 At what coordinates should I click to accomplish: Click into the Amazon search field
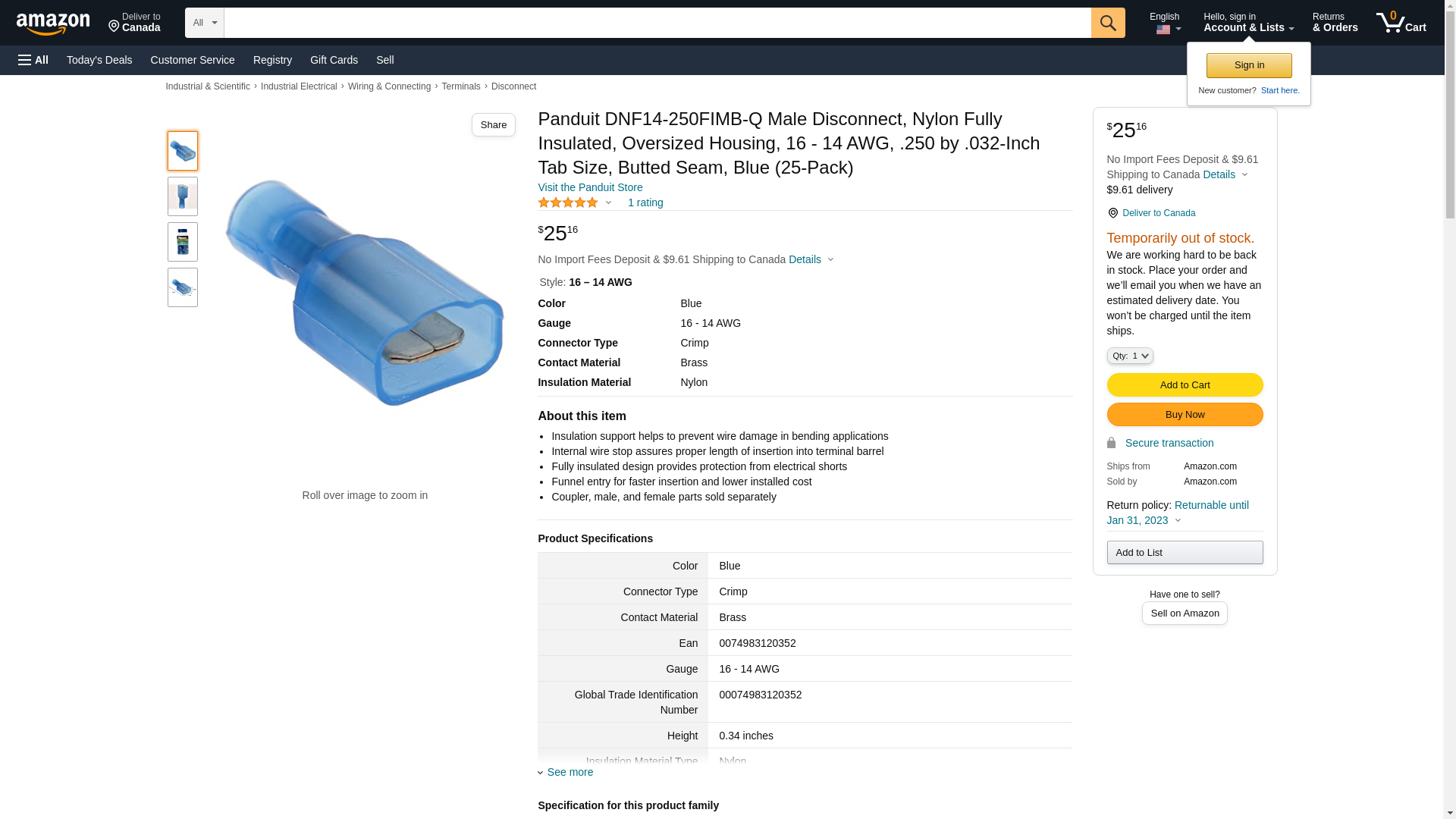pos(657,23)
